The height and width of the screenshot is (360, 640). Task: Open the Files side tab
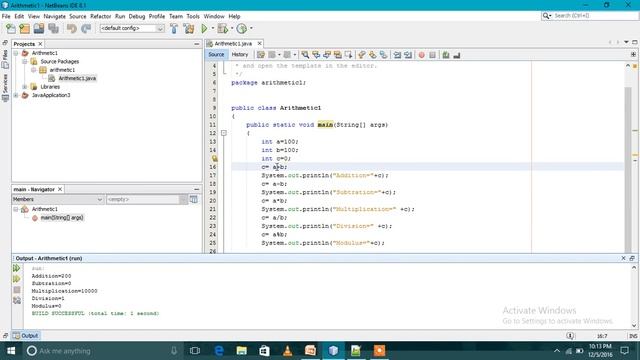5,59
